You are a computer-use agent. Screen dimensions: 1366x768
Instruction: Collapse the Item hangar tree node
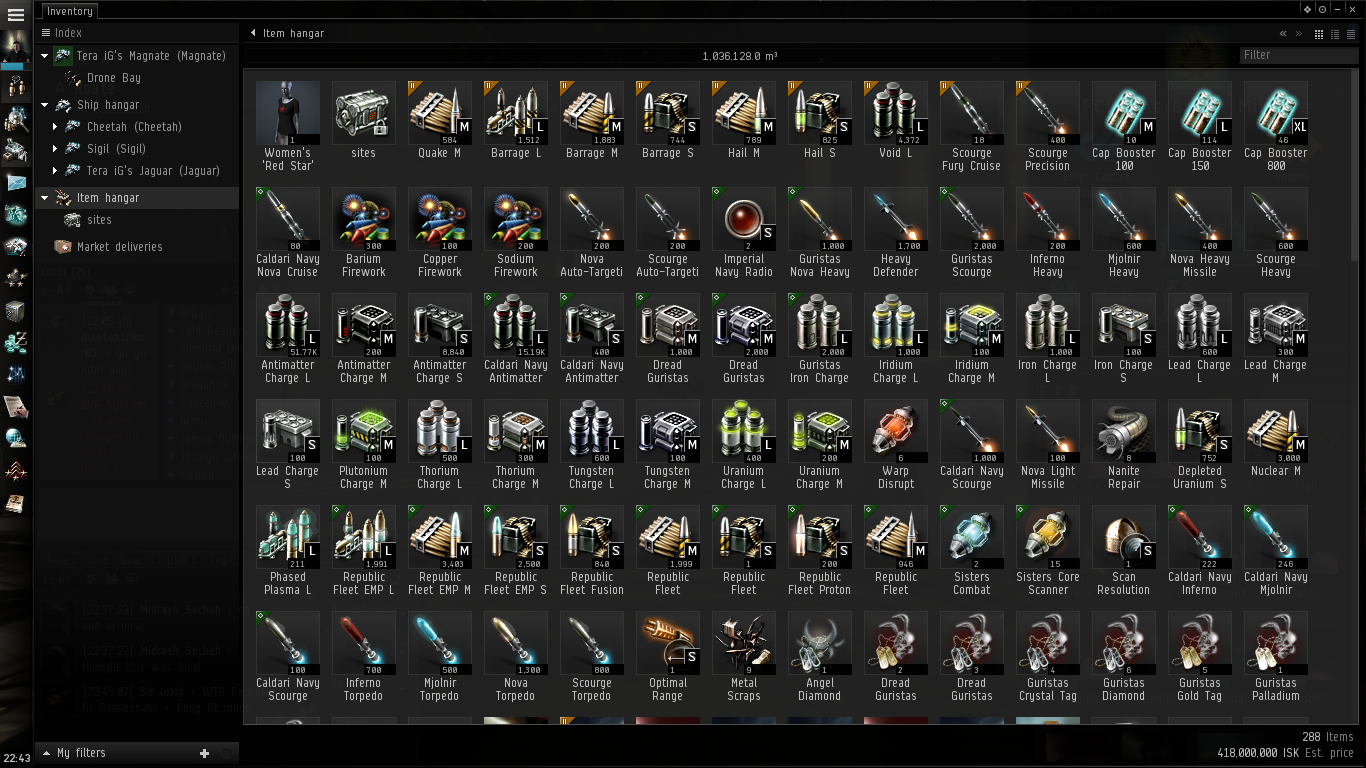pos(45,198)
